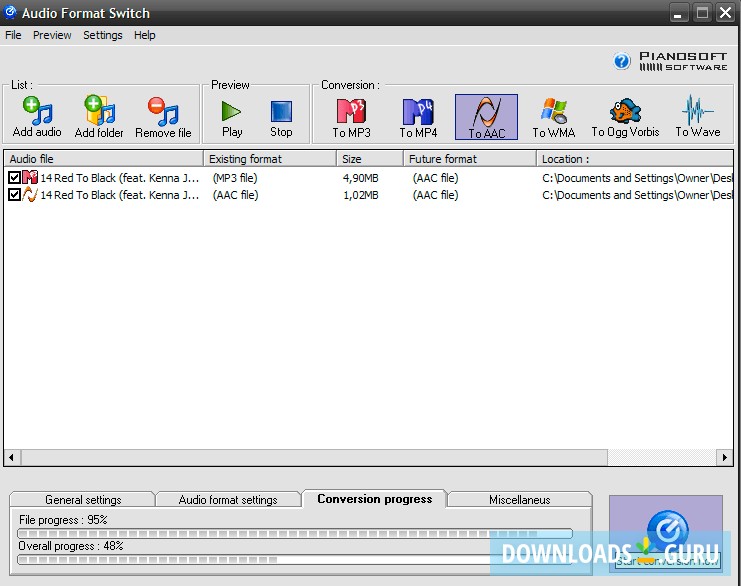Screen dimensions: 741x586
Task: Open the Help menu
Action: pos(145,35)
